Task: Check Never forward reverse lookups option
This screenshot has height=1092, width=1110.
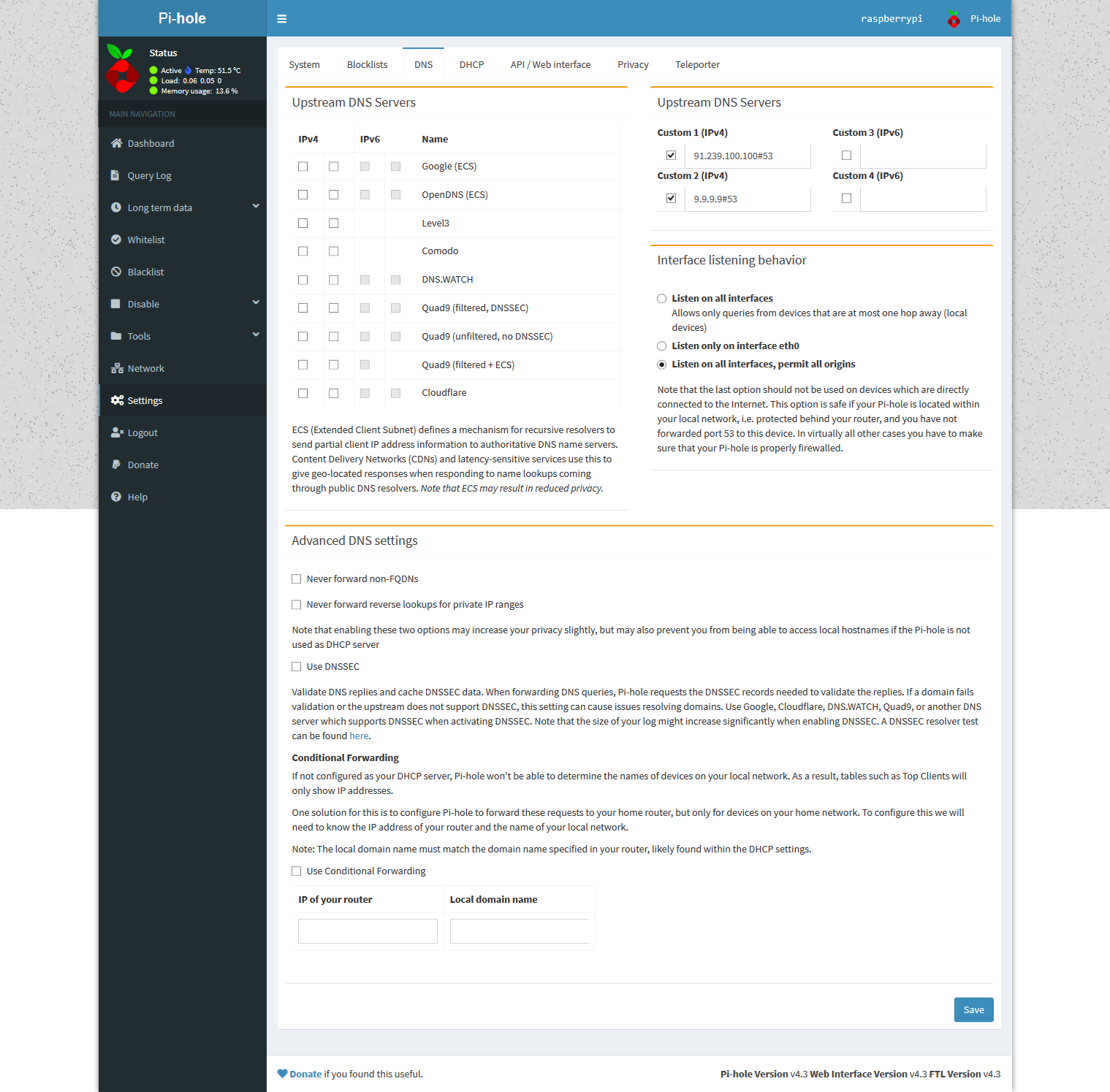Action: point(296,605)
